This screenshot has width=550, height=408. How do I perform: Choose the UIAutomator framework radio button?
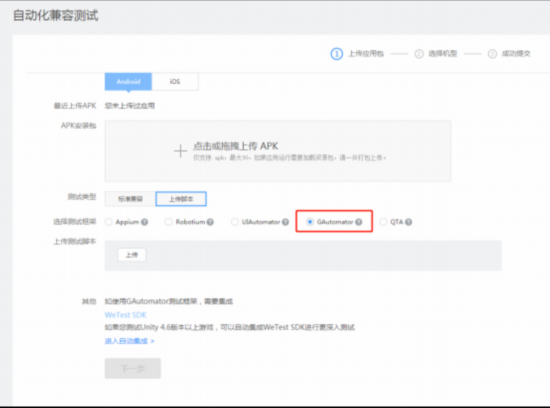click(235, 222)
